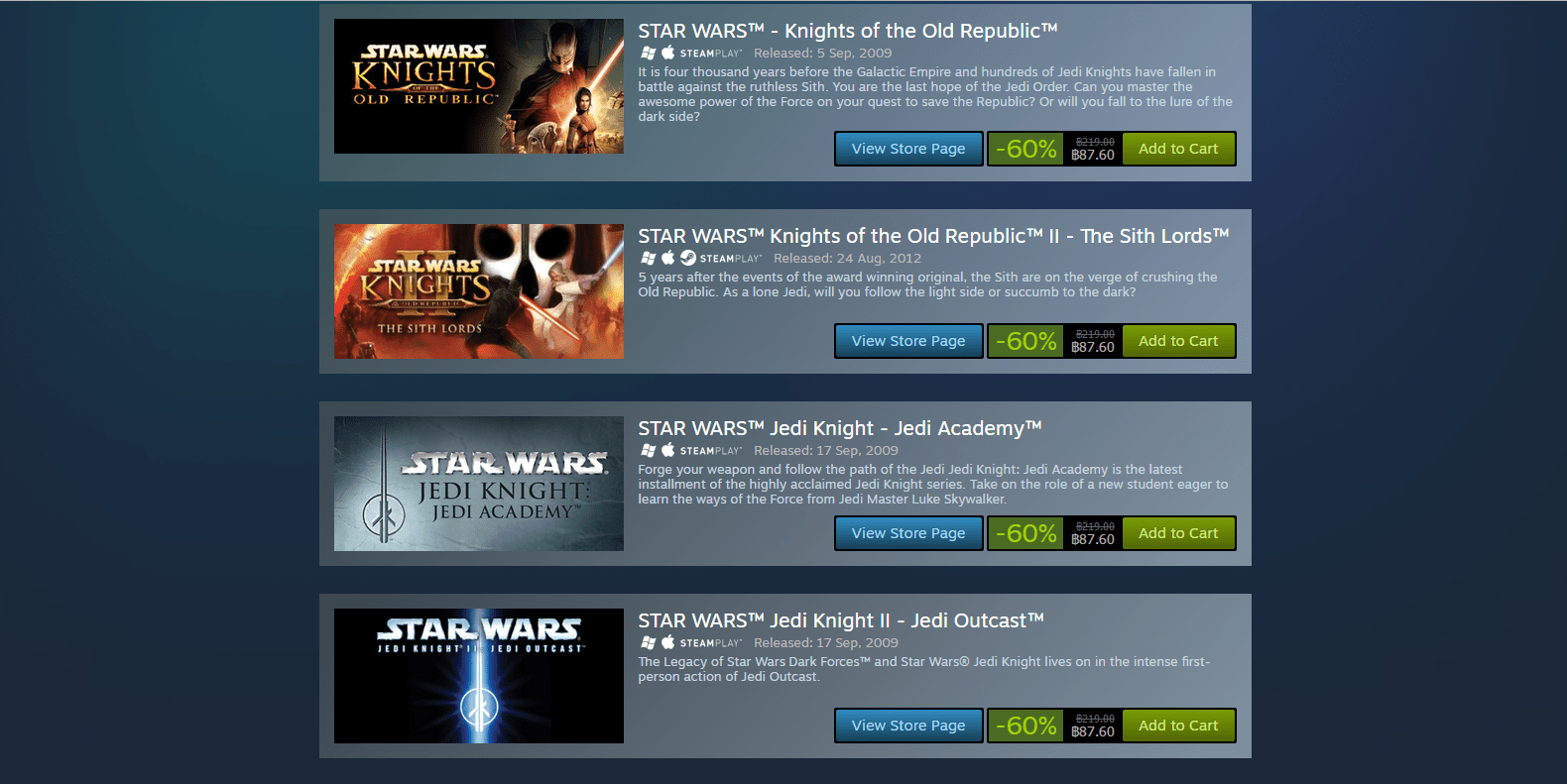Add Jedi Outcast to cart
The image size is (1567, 784).
tap(1178, 726)
